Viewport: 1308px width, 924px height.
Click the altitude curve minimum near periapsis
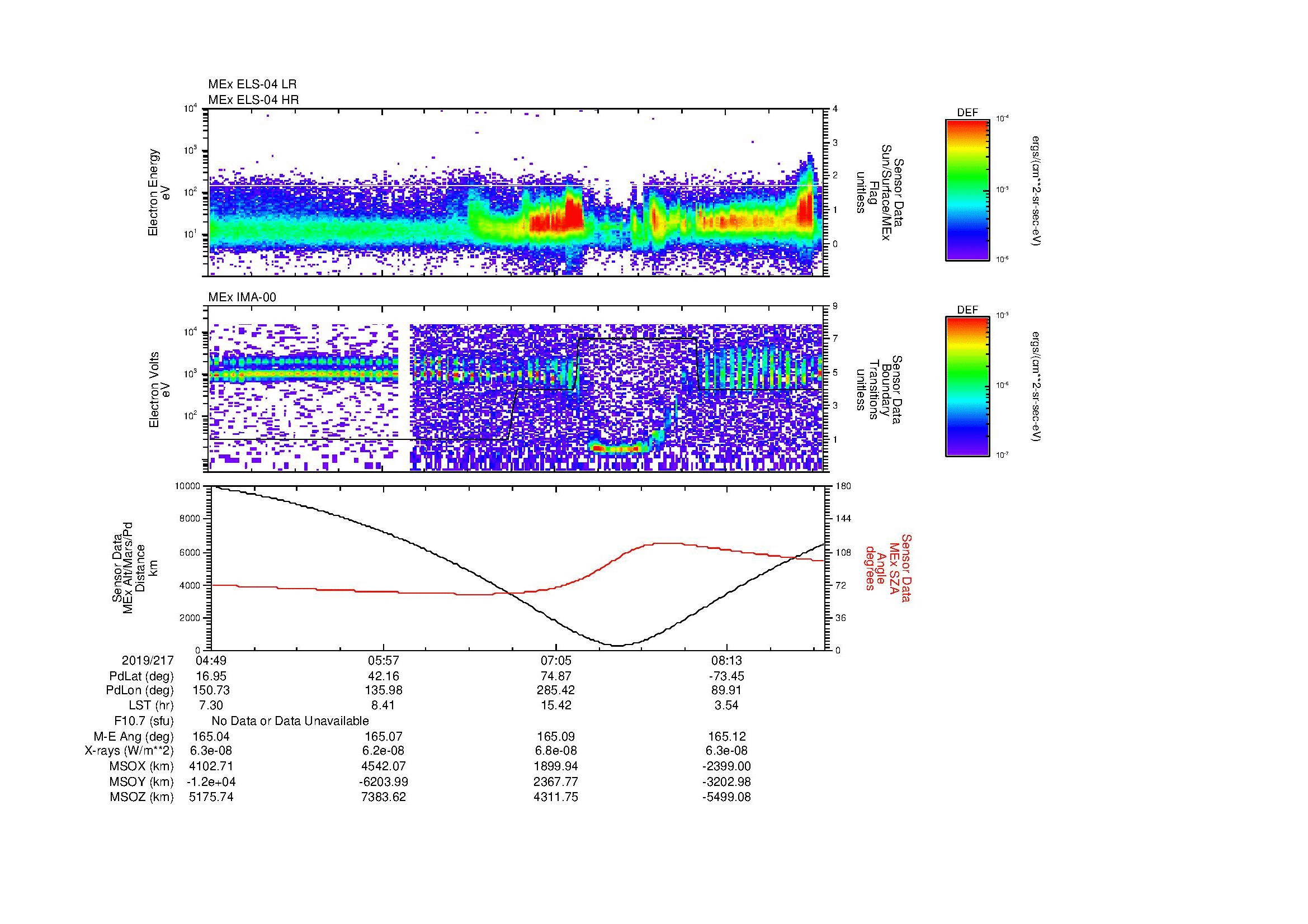click(x=619, y=645)
